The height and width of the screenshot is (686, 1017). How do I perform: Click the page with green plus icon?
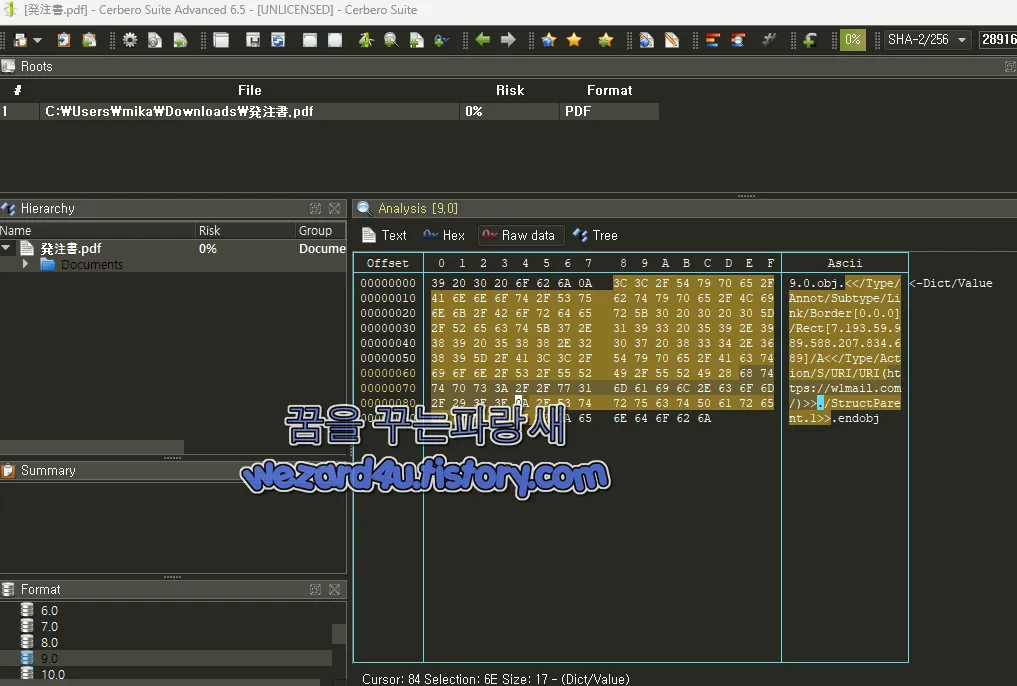[416, 40]
